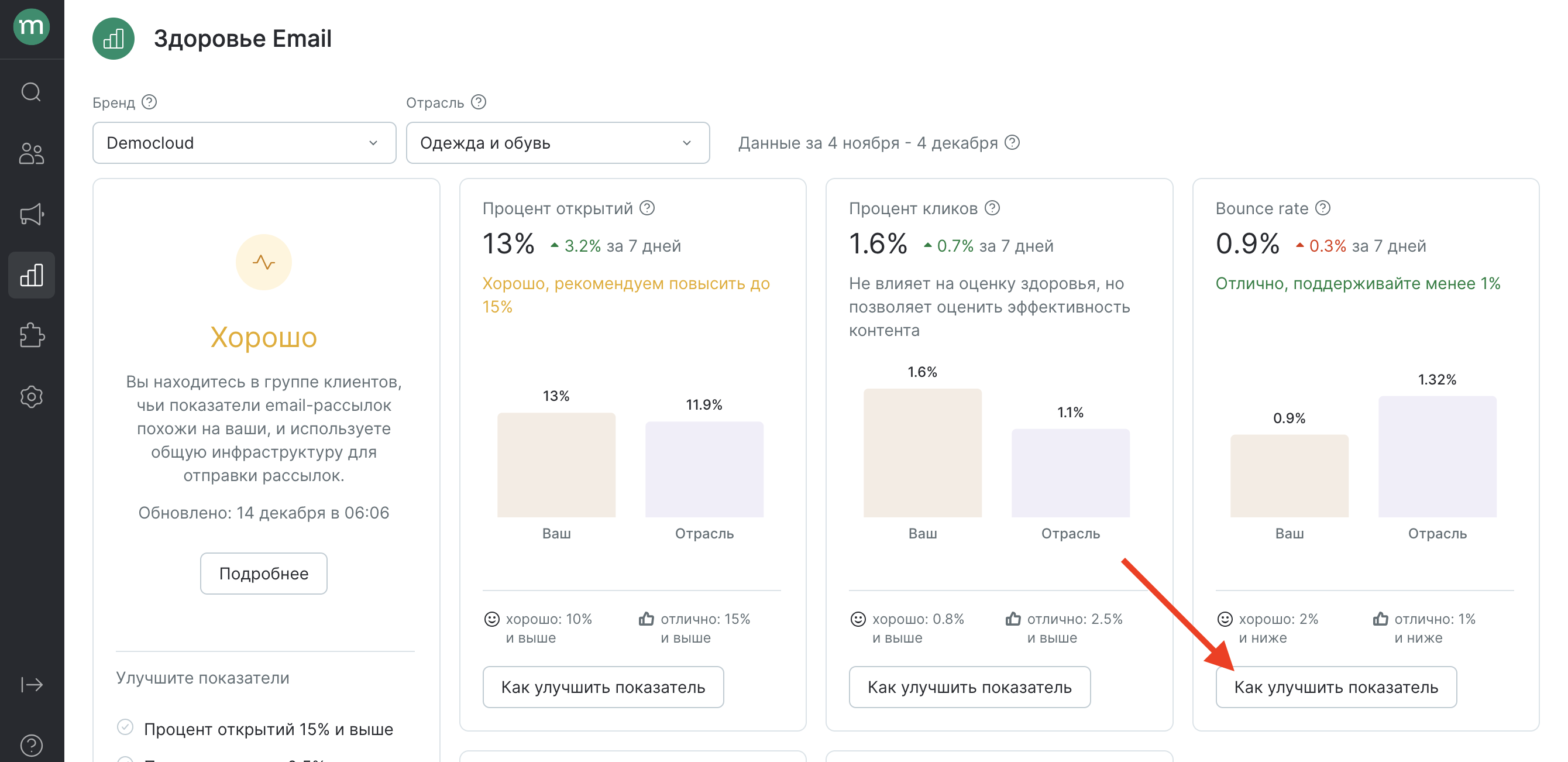
Task: Click the Подробнее button
Action: click(263, 573)
